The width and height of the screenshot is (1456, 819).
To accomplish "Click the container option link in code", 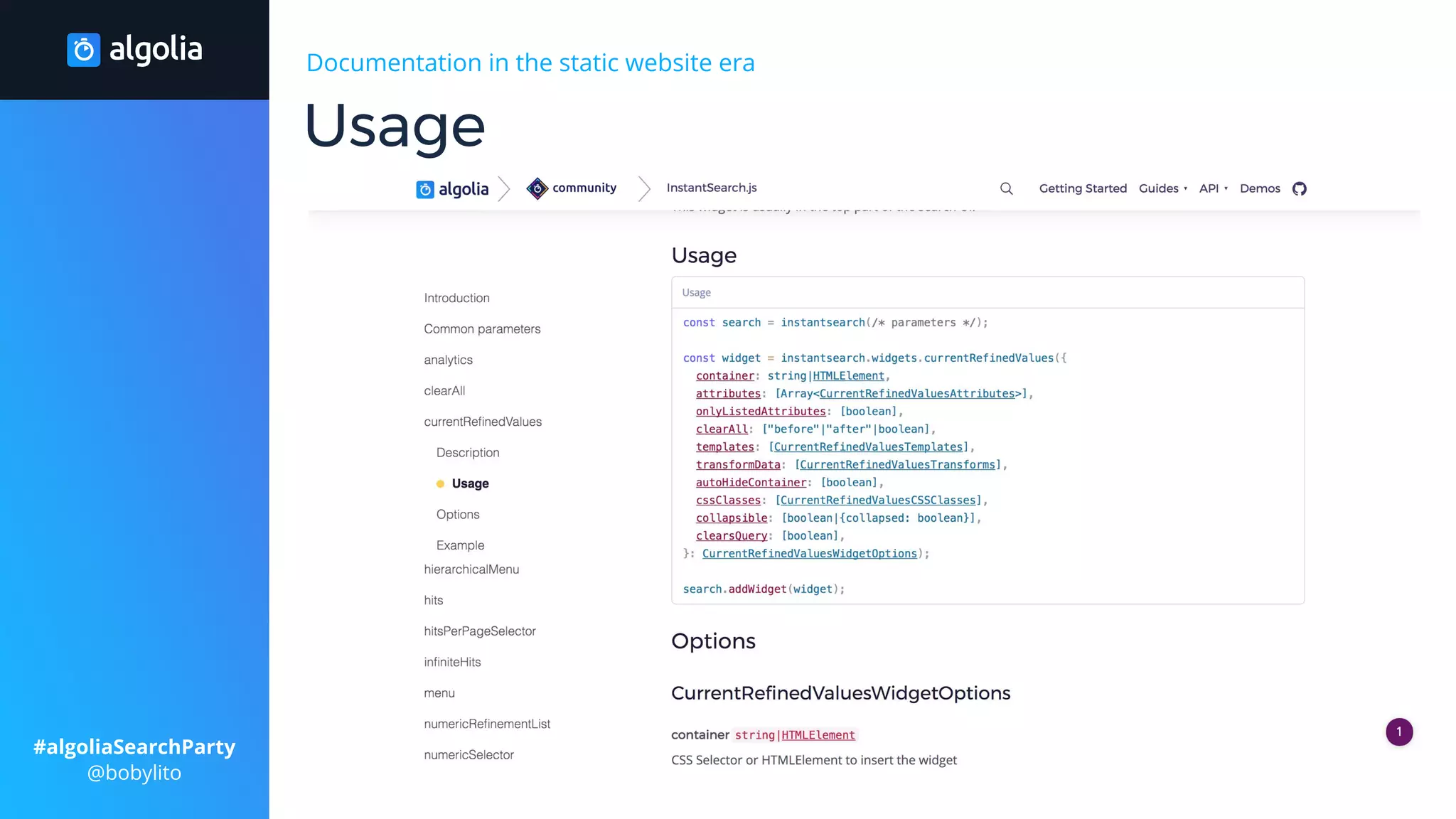I will click(x=724, y=376).
